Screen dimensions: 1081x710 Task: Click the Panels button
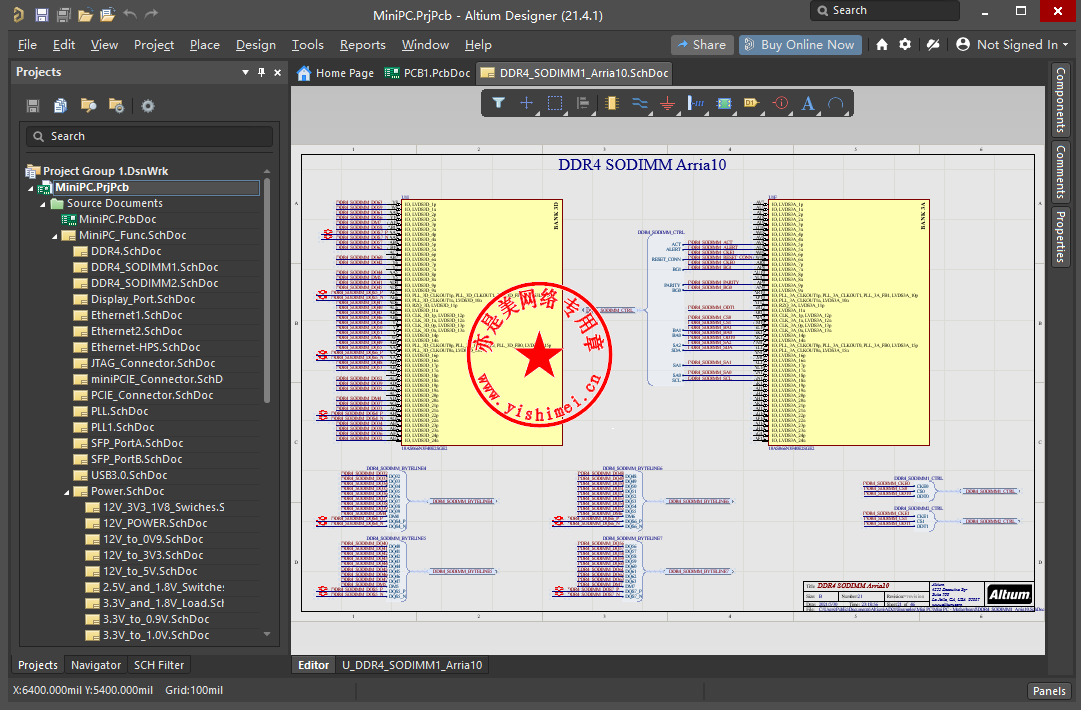click(1049, 691)
